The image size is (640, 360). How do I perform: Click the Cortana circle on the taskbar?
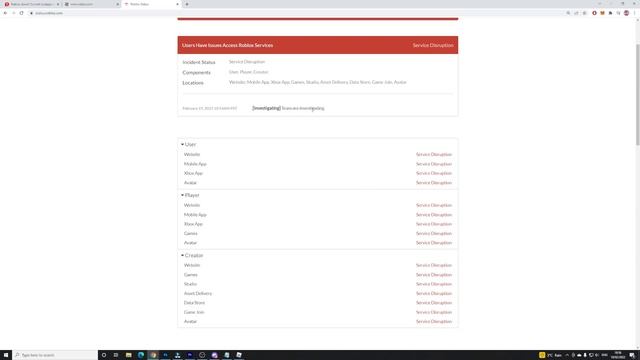click(104, 355)
